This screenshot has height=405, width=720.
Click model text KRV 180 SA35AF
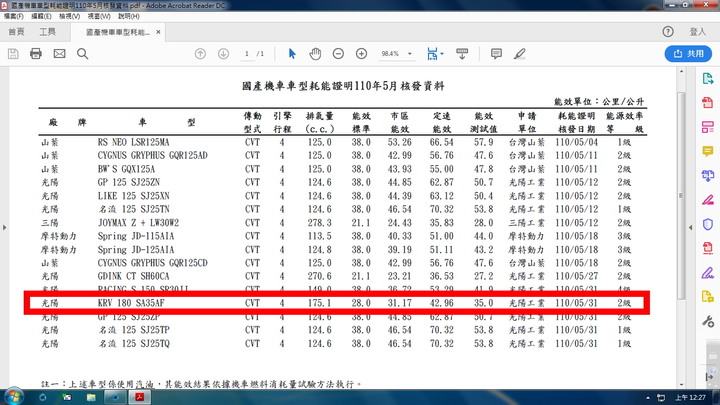tap(131, 303)
